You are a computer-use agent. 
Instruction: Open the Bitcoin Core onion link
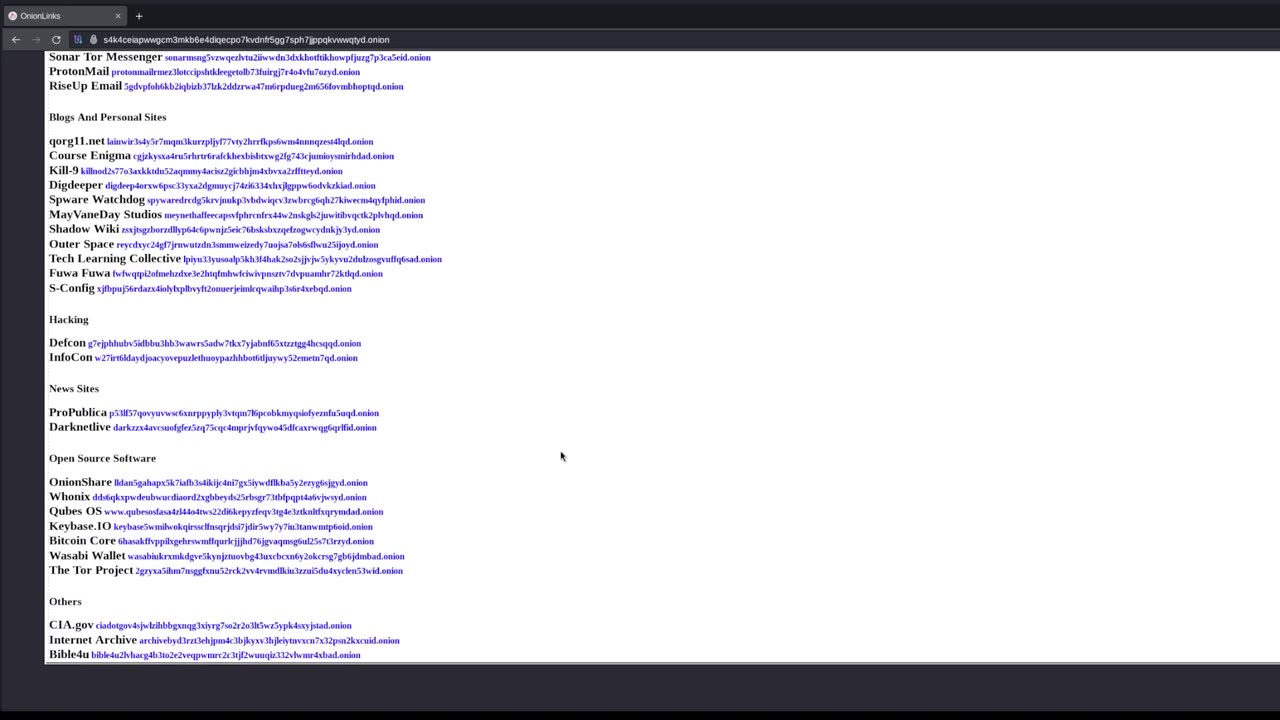[246, 542]
